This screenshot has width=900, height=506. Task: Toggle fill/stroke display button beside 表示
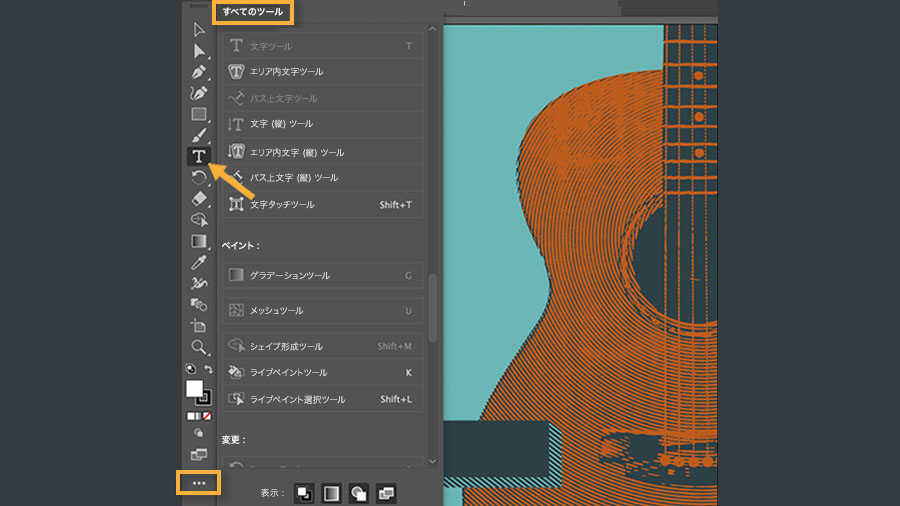coord(304,493)
